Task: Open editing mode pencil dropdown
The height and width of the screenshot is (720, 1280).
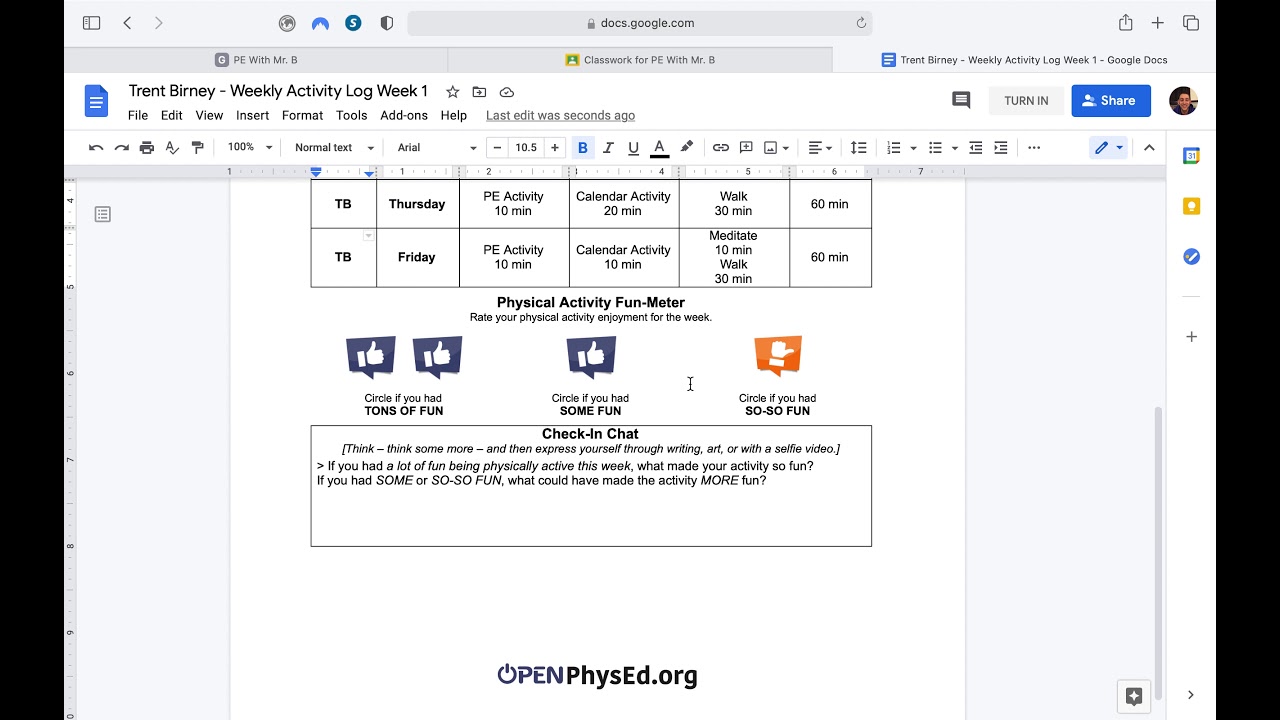Action: (x=1108, y=148)
